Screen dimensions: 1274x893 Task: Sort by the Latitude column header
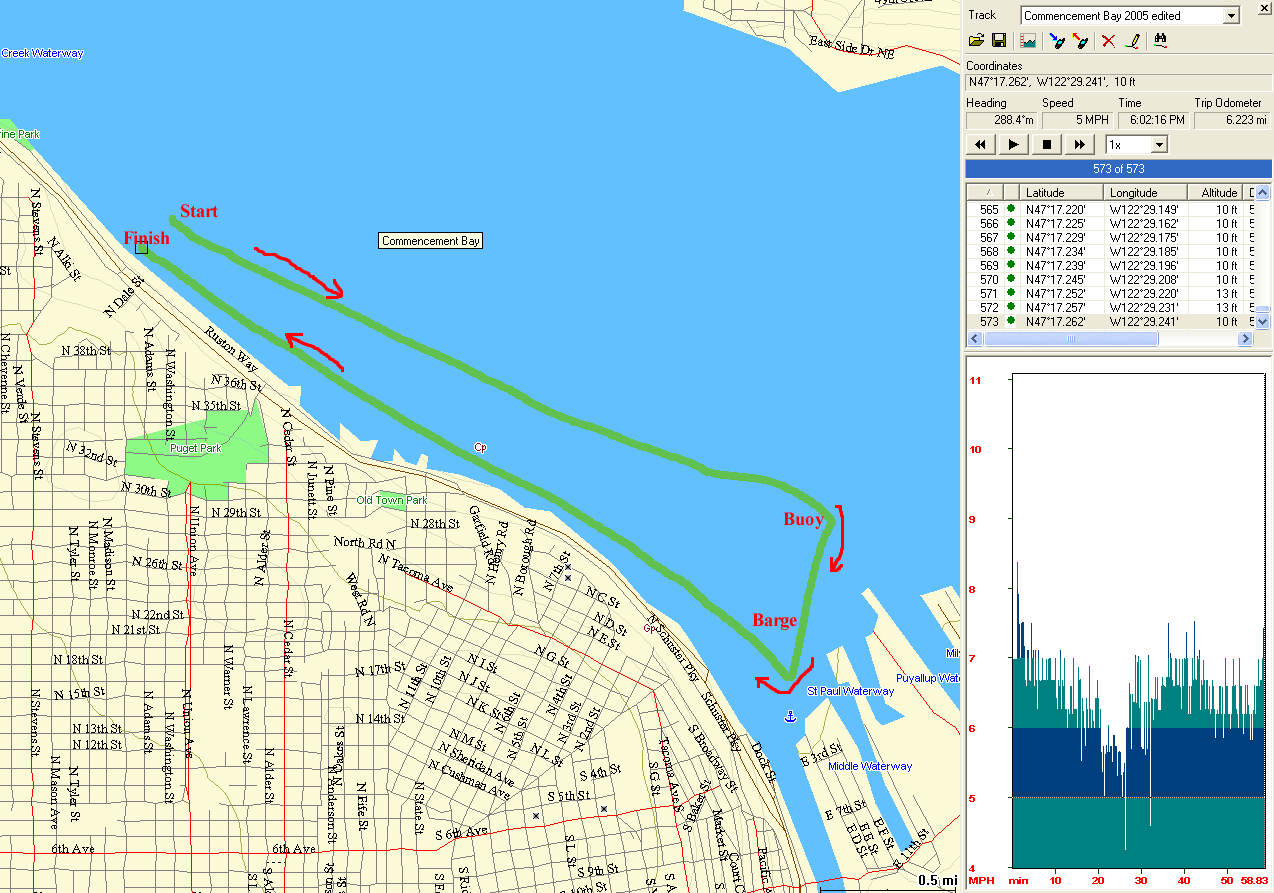pyautogui.click(x=1062, y=192)
